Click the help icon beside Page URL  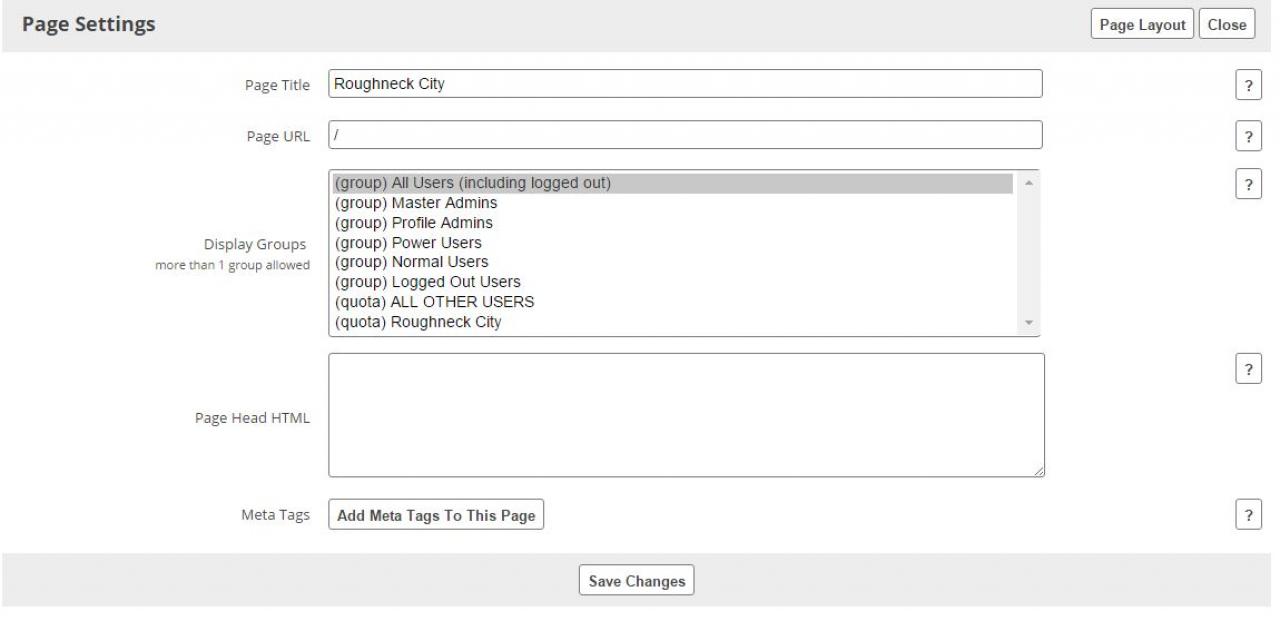(1247, 136)
